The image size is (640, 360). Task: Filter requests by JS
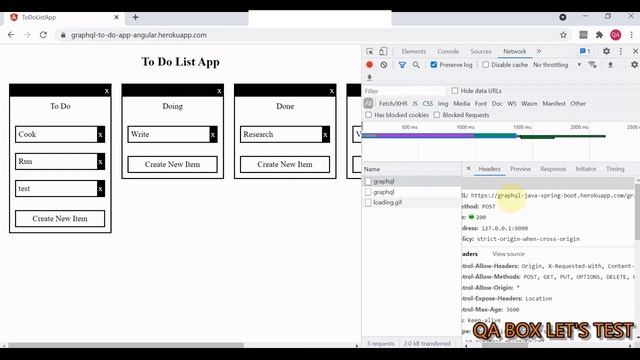tap(415, 104)
